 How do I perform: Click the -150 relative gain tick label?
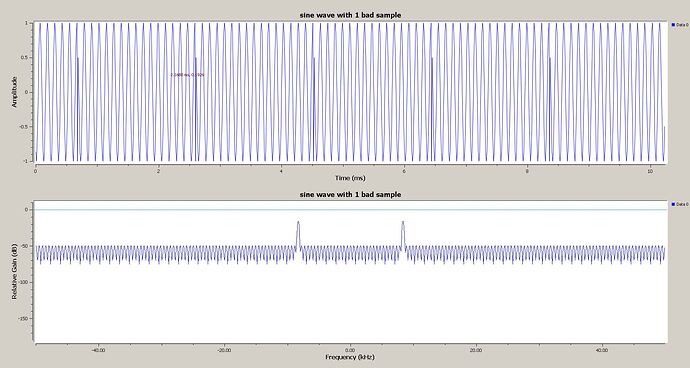(x=23, y=318)
